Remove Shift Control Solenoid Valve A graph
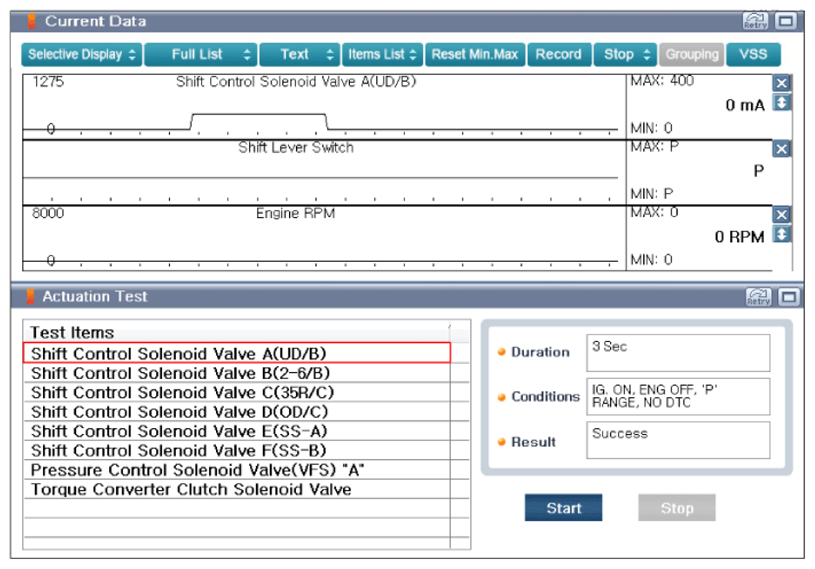The width and height of the screenshot is (815, 569). (781, 83)
